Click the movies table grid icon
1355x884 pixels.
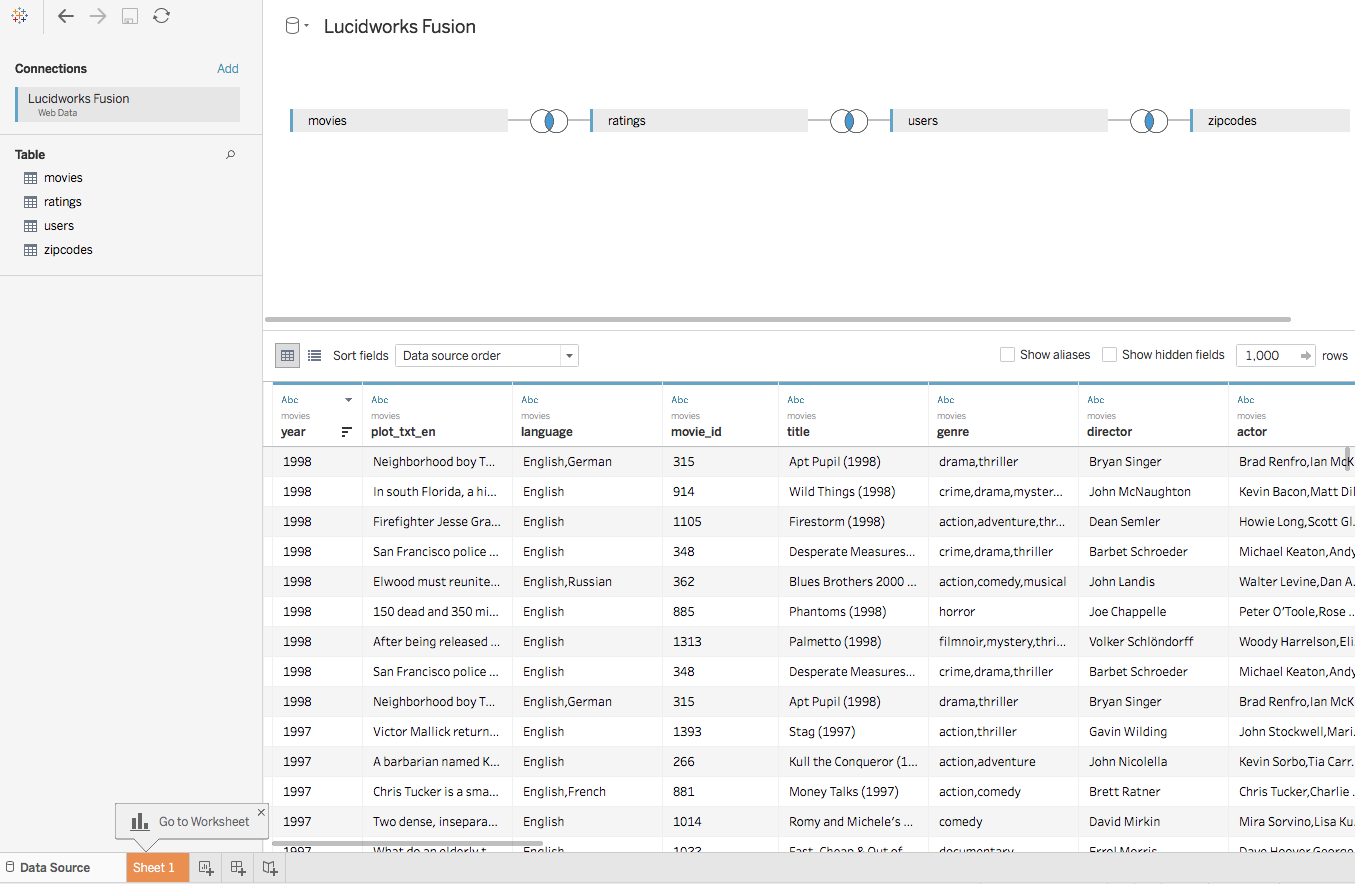[x=30, y=178]
